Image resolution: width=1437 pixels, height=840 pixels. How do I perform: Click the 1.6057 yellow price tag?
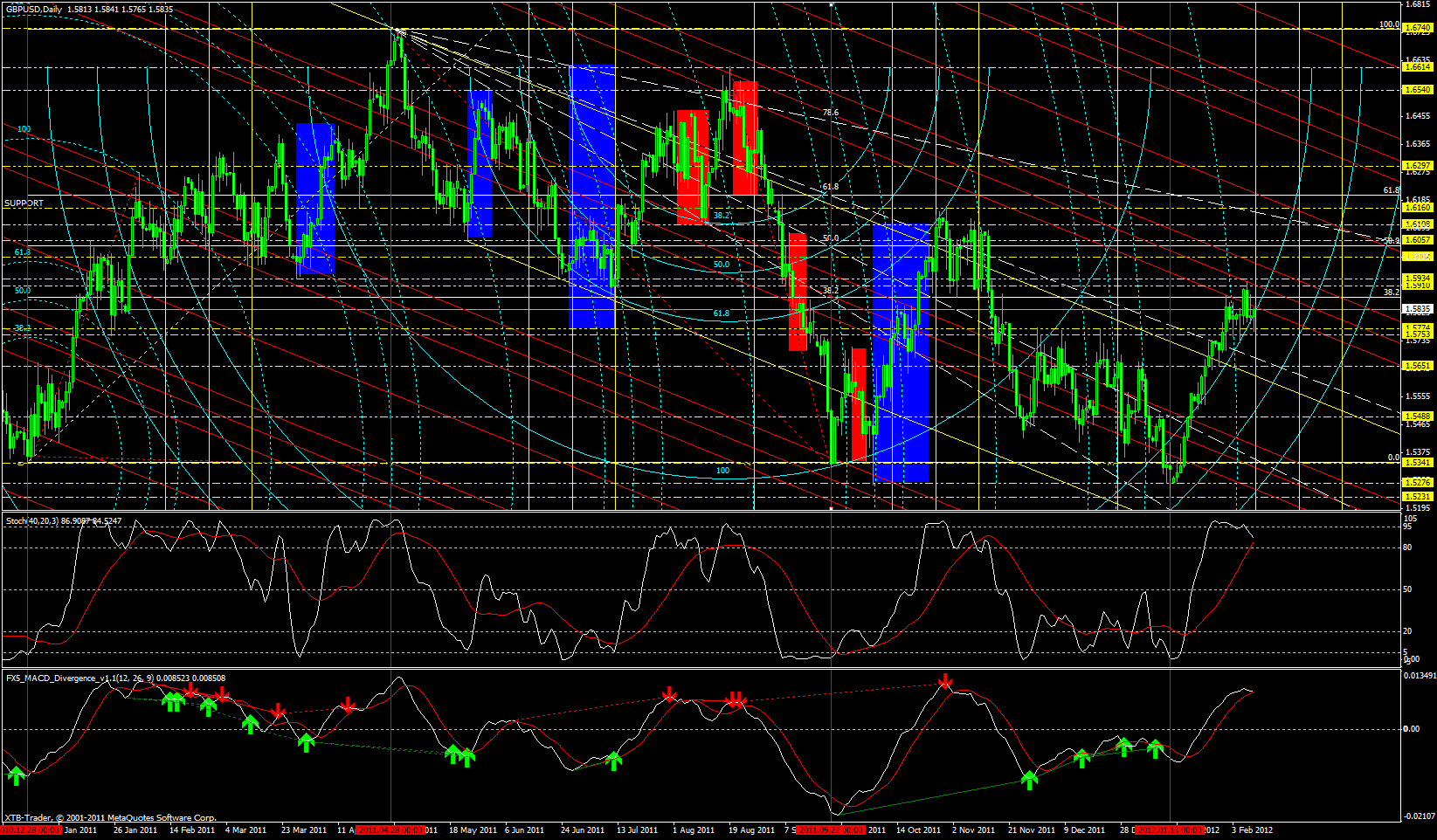pos(1417,239)
